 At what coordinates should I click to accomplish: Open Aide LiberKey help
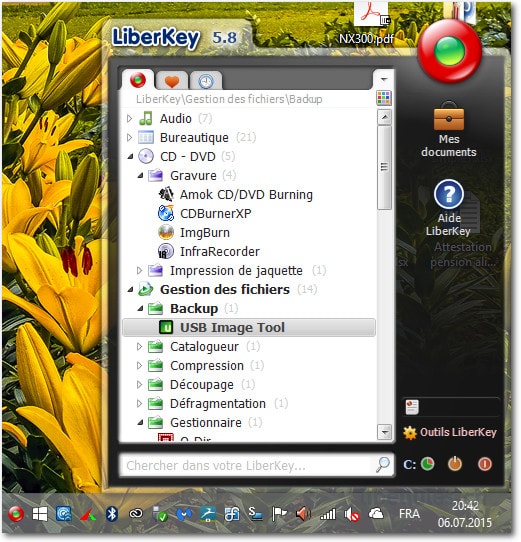click(x=449, y=208)
